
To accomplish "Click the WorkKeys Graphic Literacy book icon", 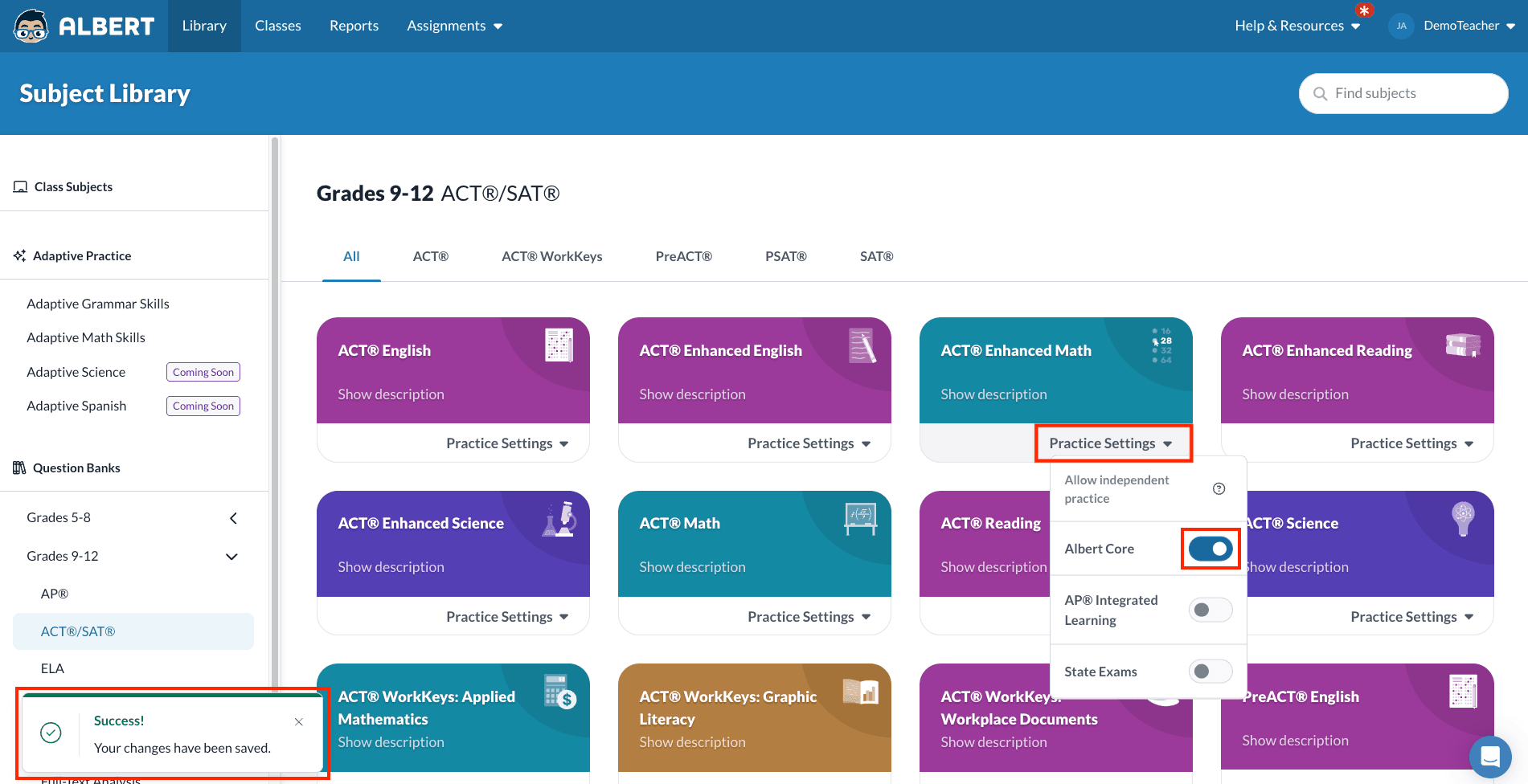I will [860, 691].
